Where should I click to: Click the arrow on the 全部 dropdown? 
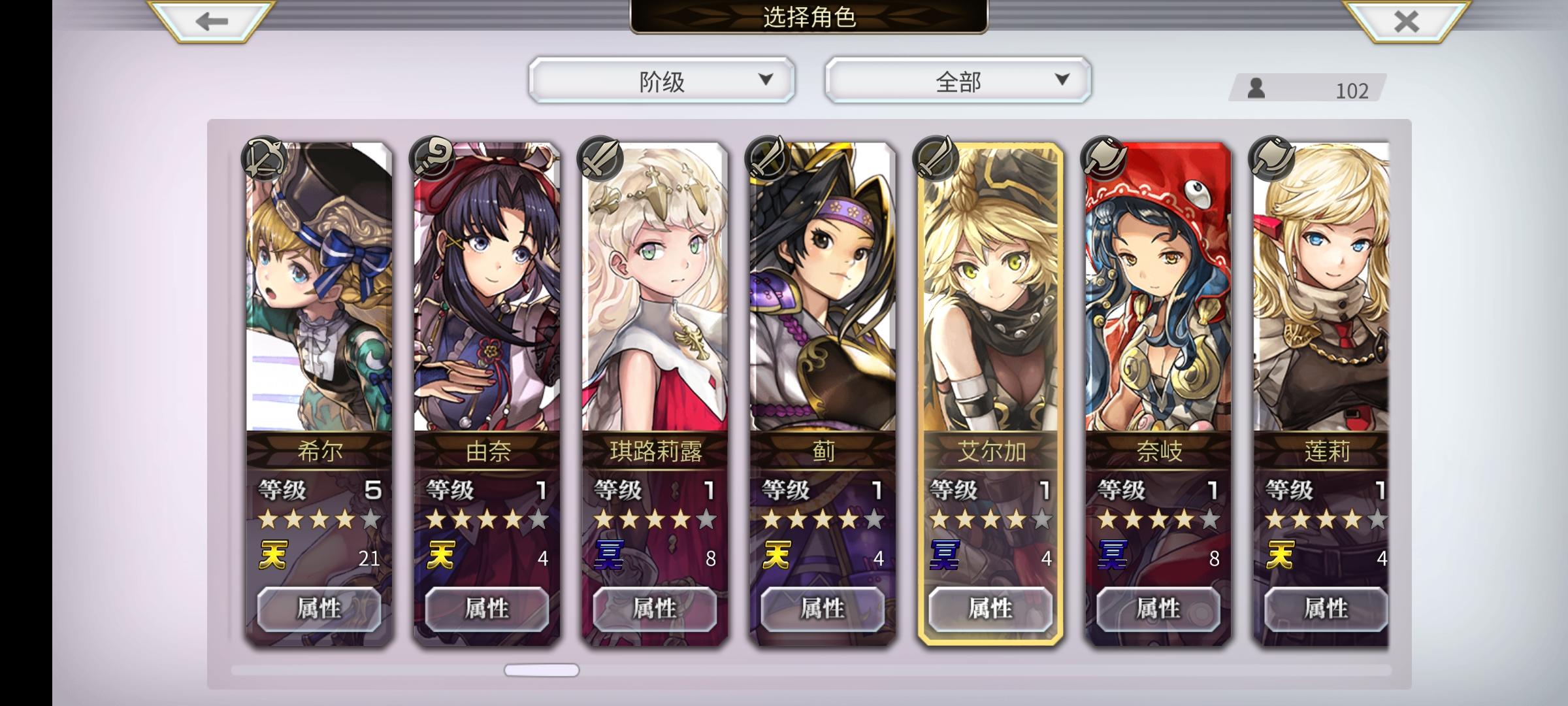pos(1062,80)
